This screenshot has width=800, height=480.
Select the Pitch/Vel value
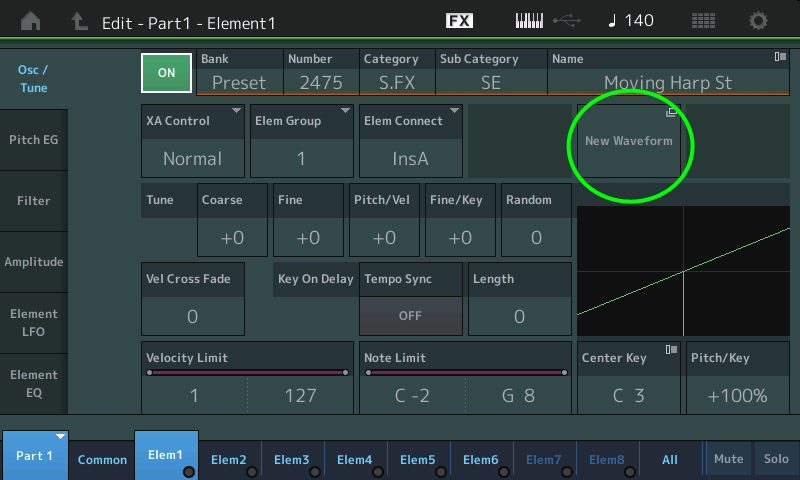point(384,237)
